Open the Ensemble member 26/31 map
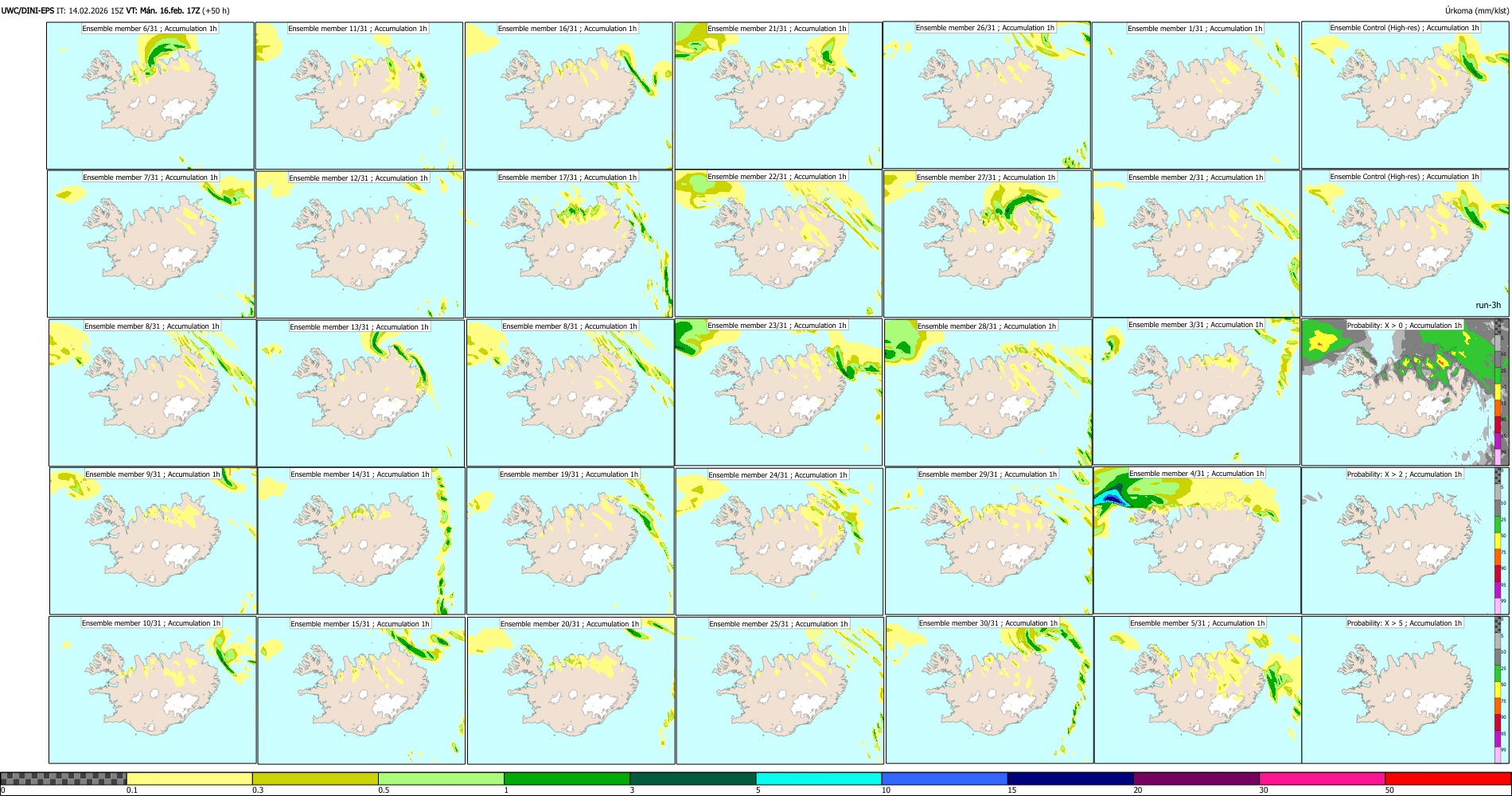 click(987, 96)
